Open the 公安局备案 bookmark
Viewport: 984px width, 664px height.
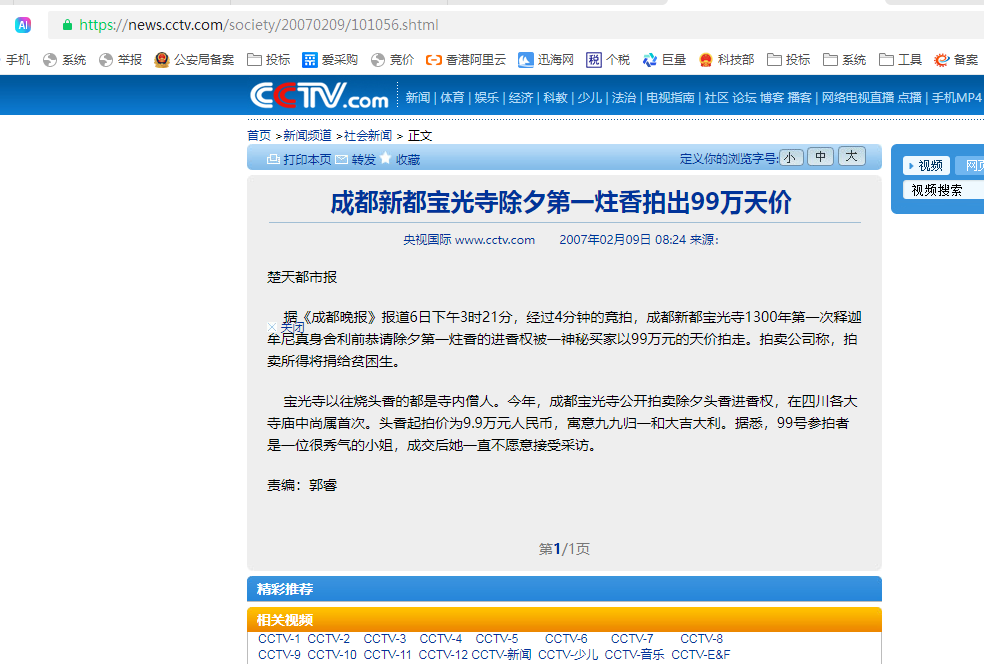tap(194, 60)
